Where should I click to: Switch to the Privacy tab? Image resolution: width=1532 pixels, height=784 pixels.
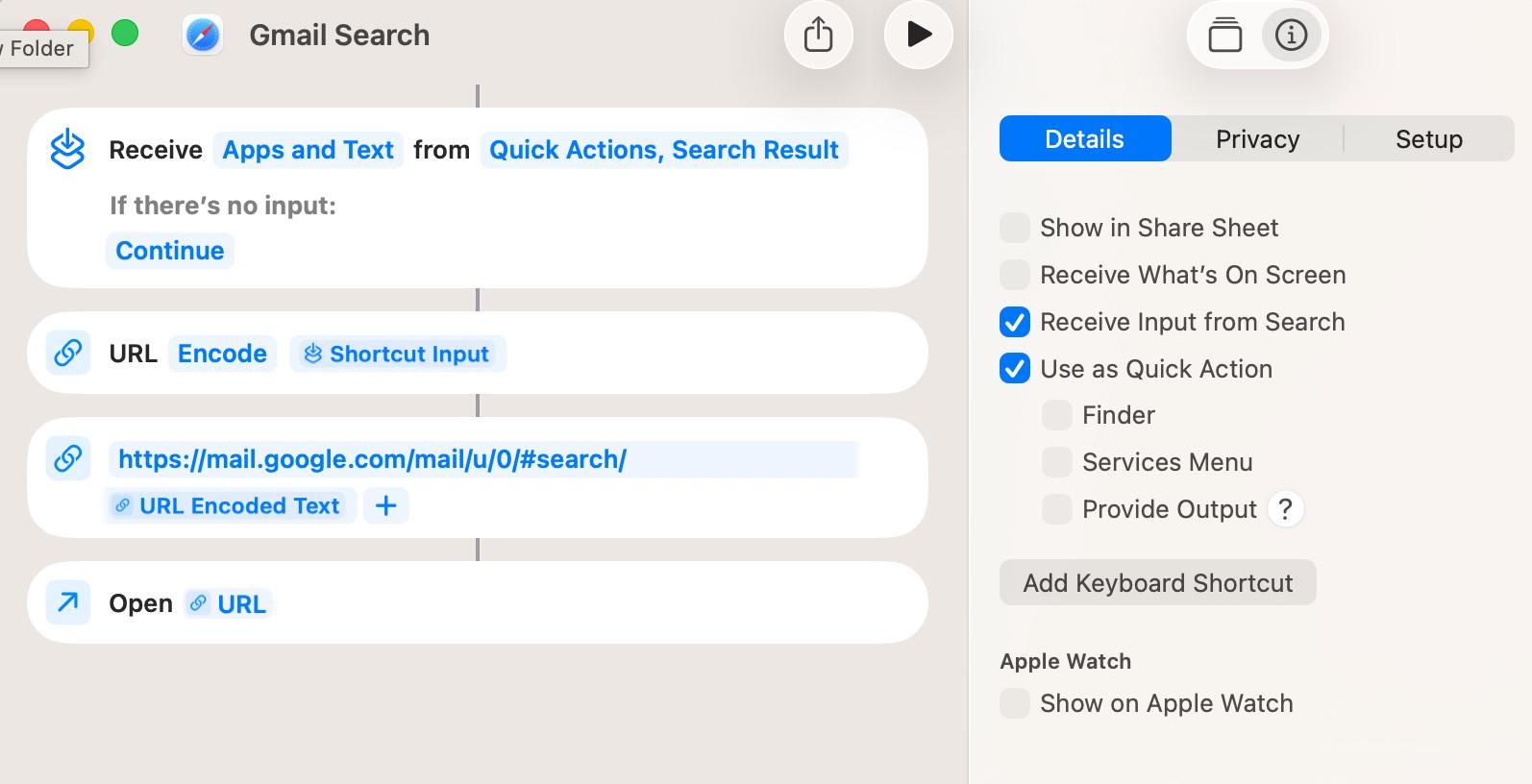(1257, 139)
